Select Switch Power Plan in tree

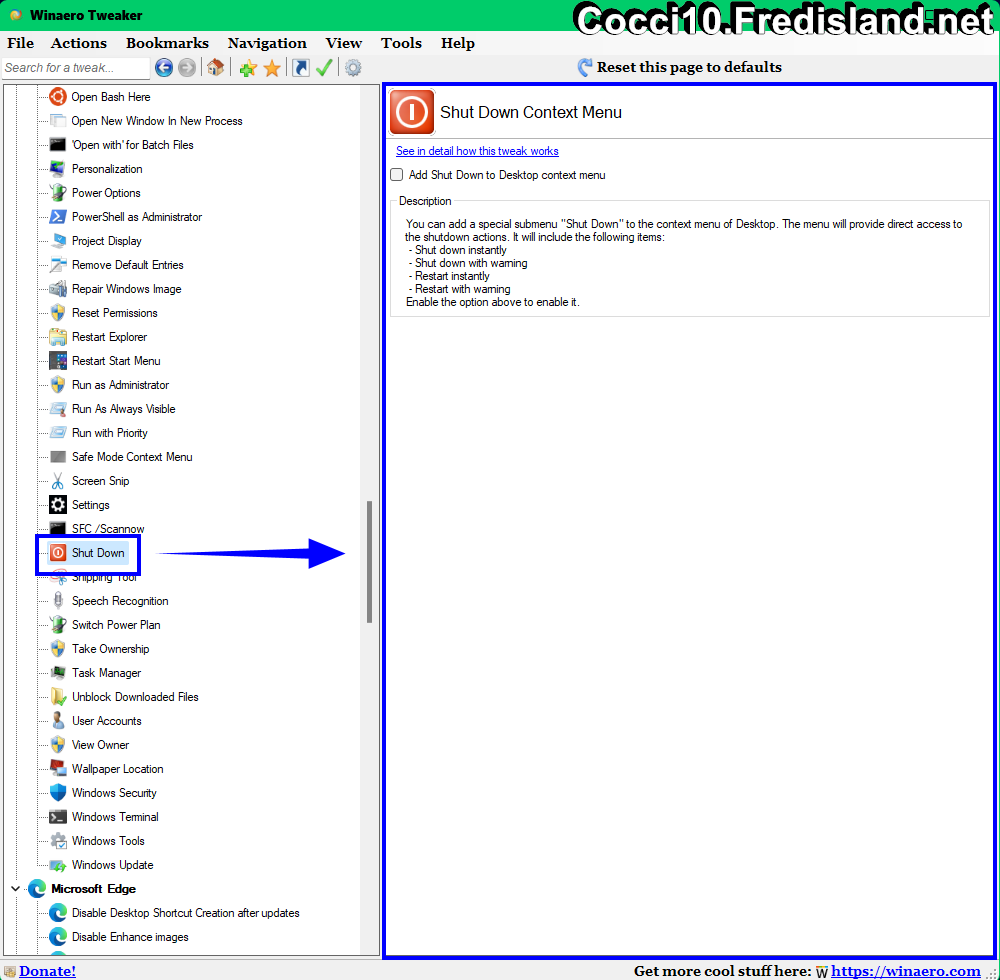pos(116,625)
